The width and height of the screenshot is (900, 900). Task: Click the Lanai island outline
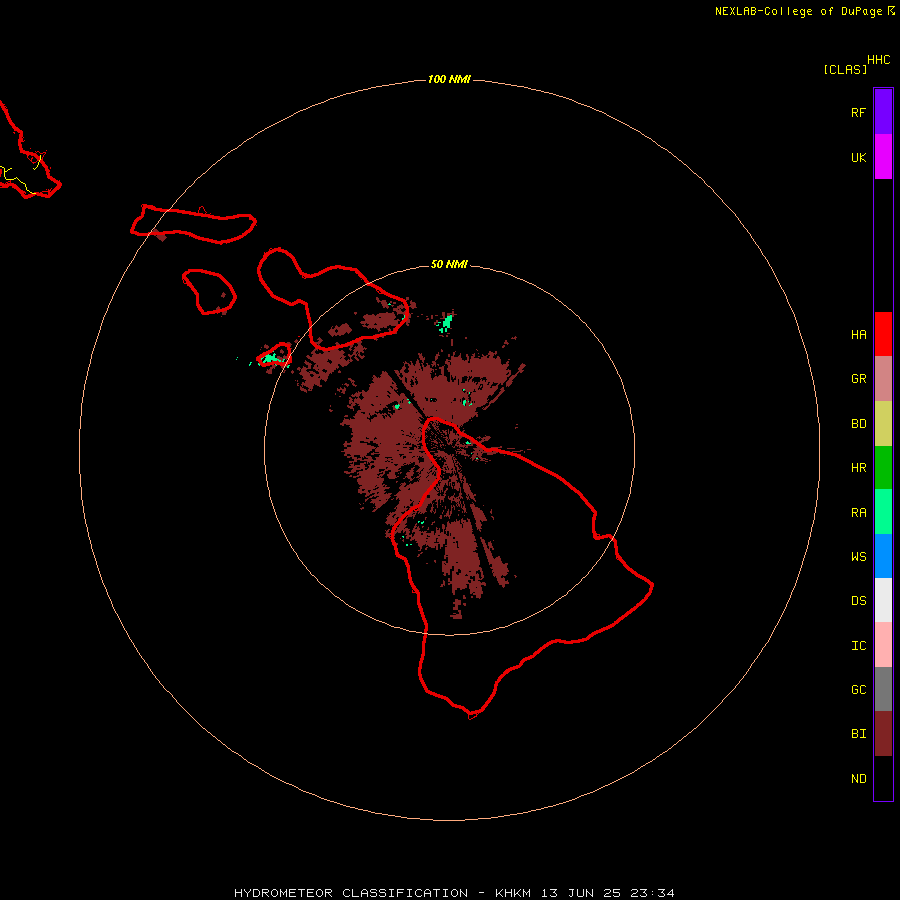[210, 292]
